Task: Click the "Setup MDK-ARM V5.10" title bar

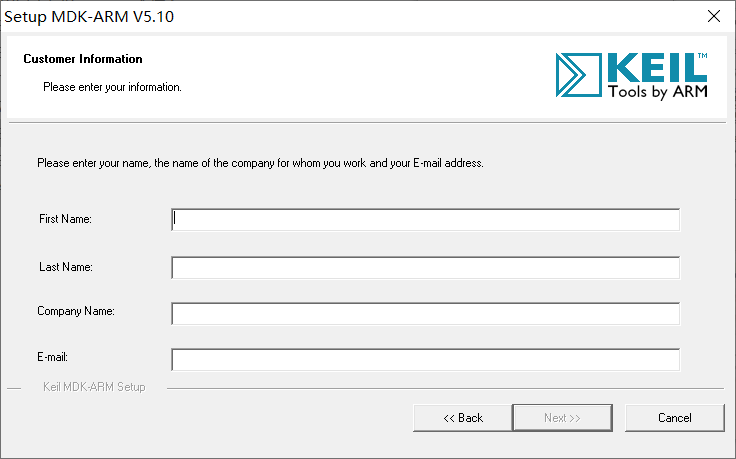Action: (96, 16)
